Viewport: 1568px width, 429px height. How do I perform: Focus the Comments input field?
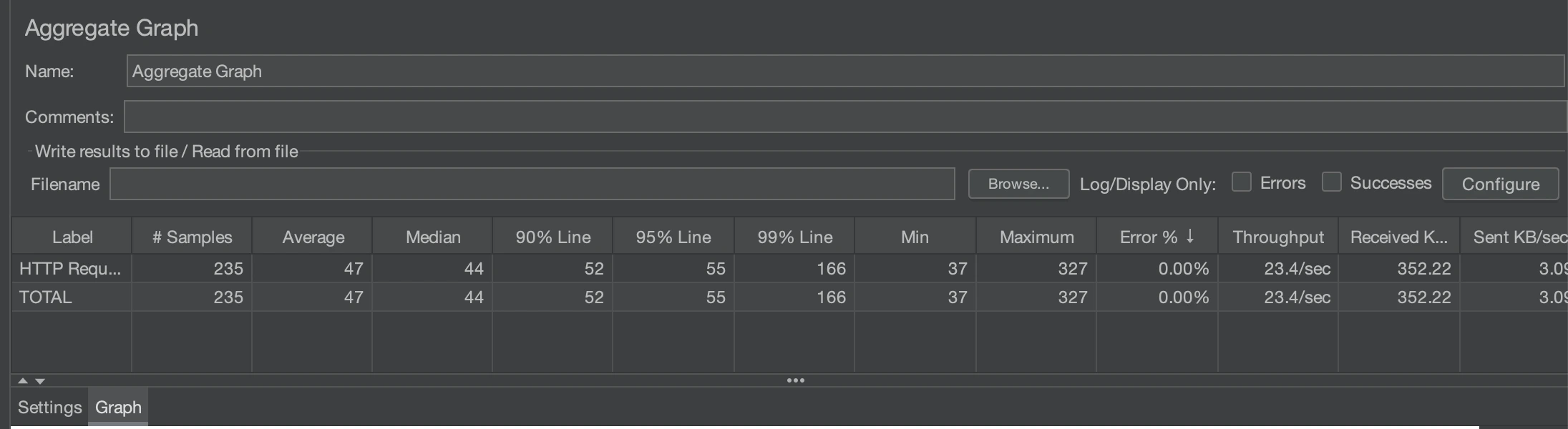[x=844, y=117]
